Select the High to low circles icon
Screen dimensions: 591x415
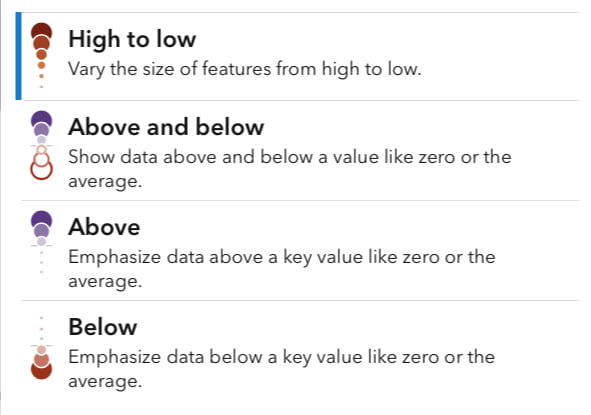tap(41, 56)
